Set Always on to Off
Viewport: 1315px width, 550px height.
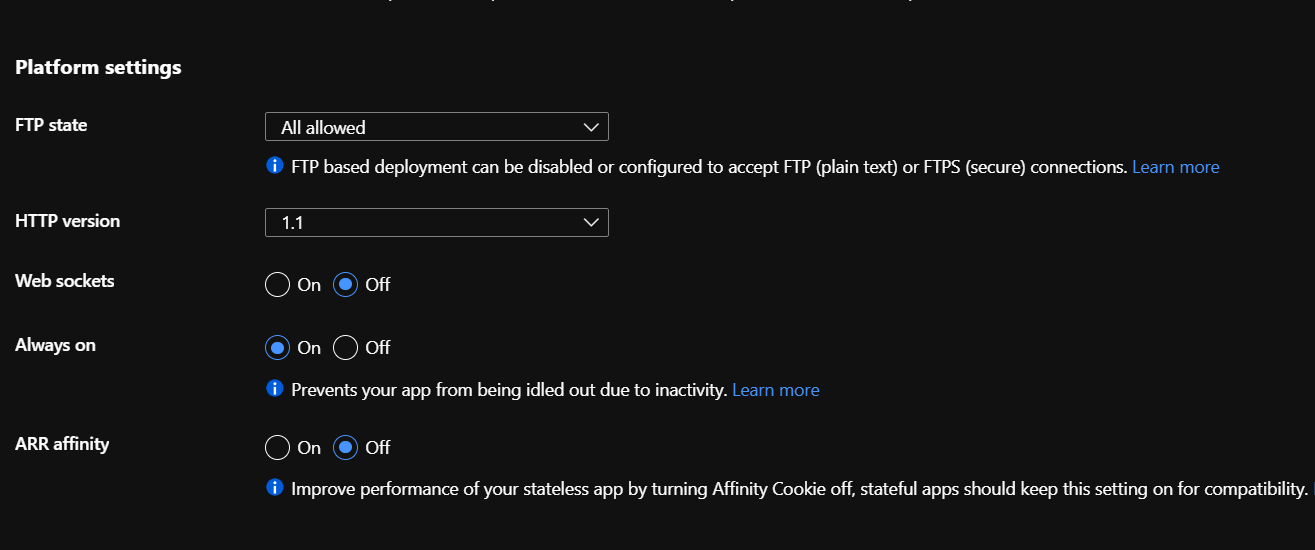coord(345,348)
